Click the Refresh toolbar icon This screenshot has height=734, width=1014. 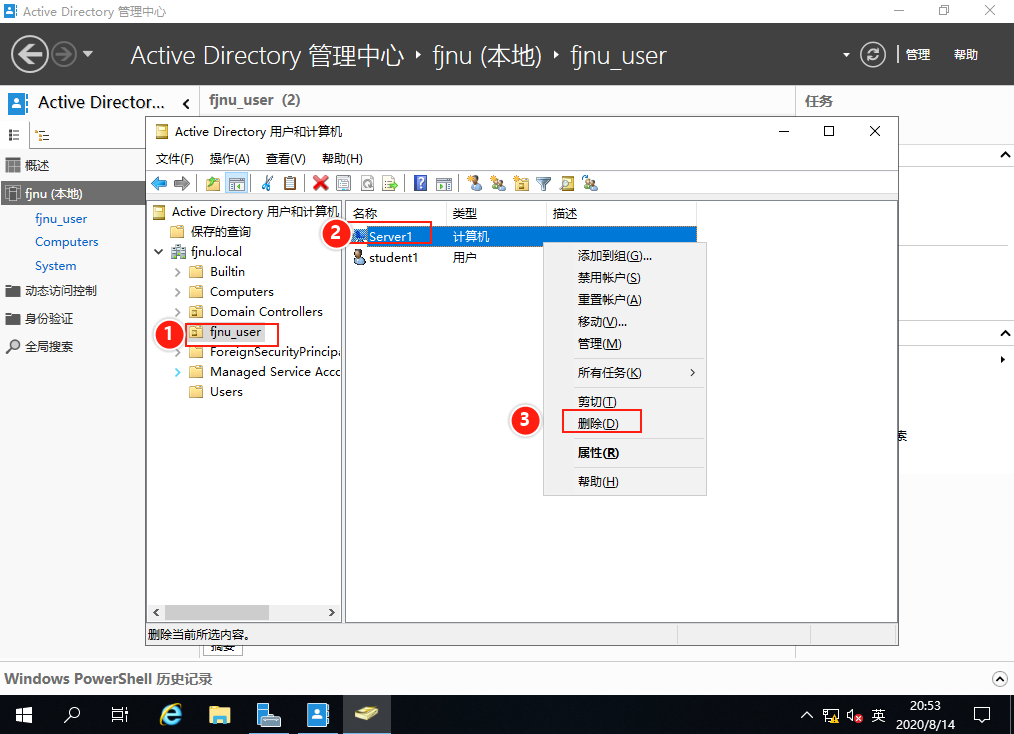367,184
